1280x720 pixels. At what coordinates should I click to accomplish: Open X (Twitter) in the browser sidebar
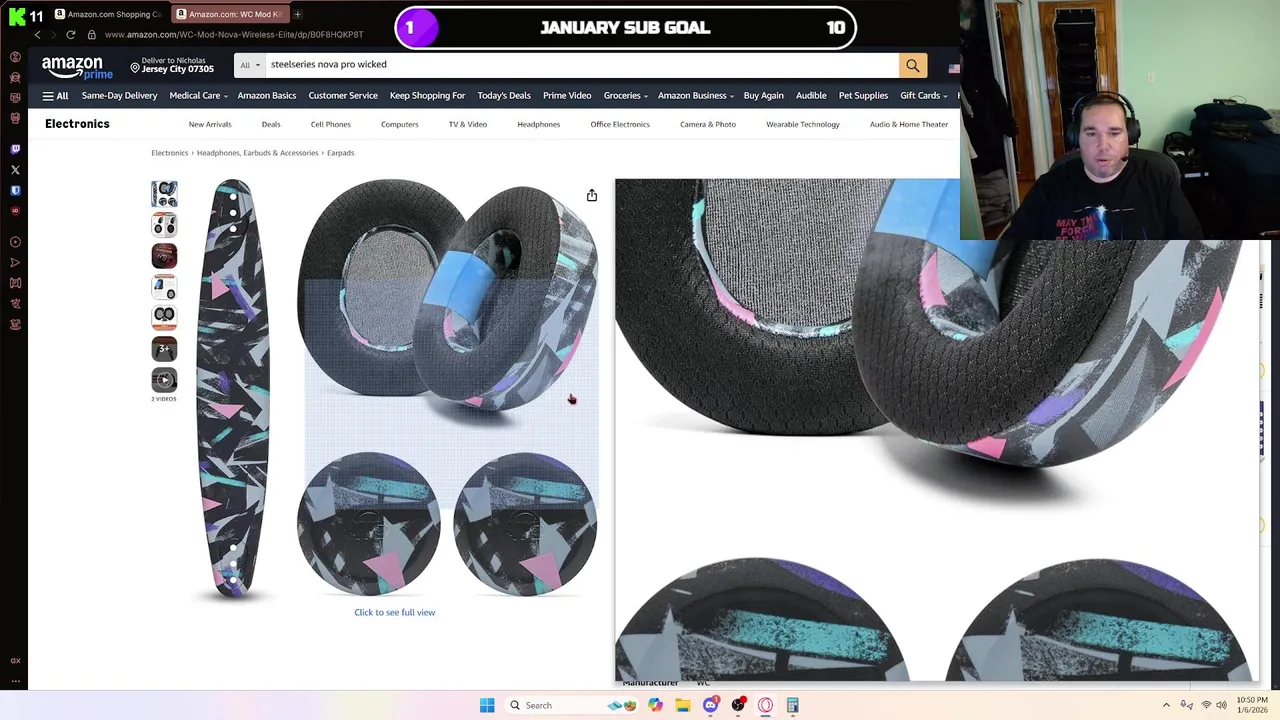pos(15,170)
